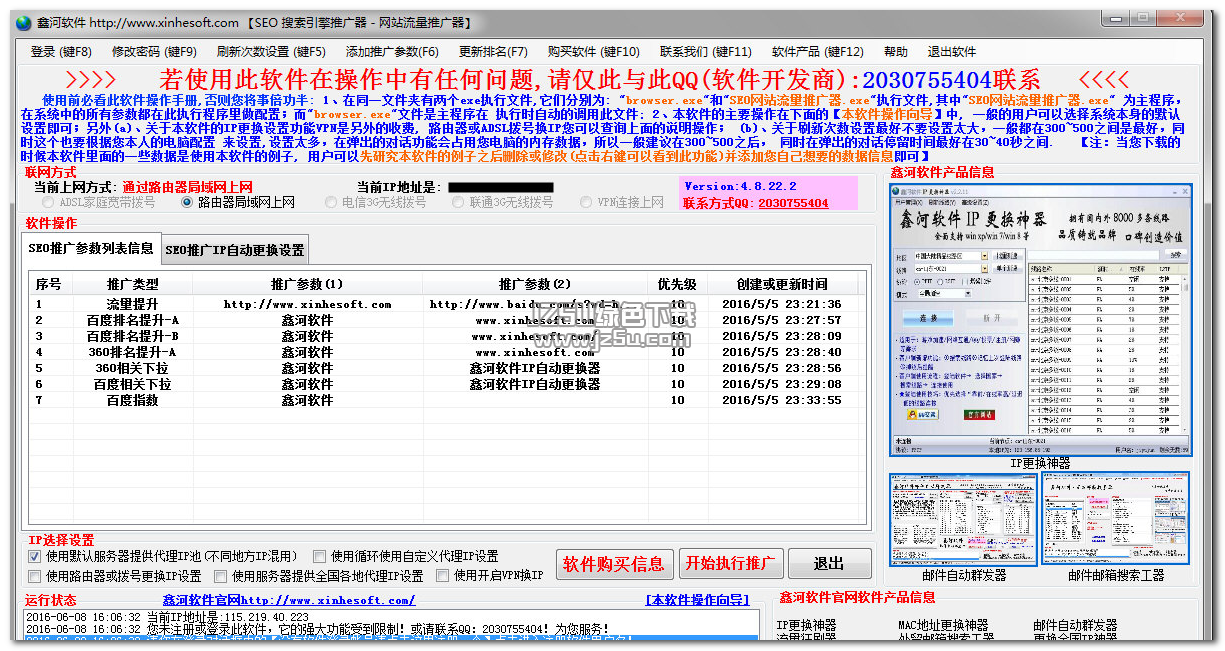Screen dimensions: 1225x651
Task: Click the 推广参数(1) column header
Action: [x=307, y=284]
